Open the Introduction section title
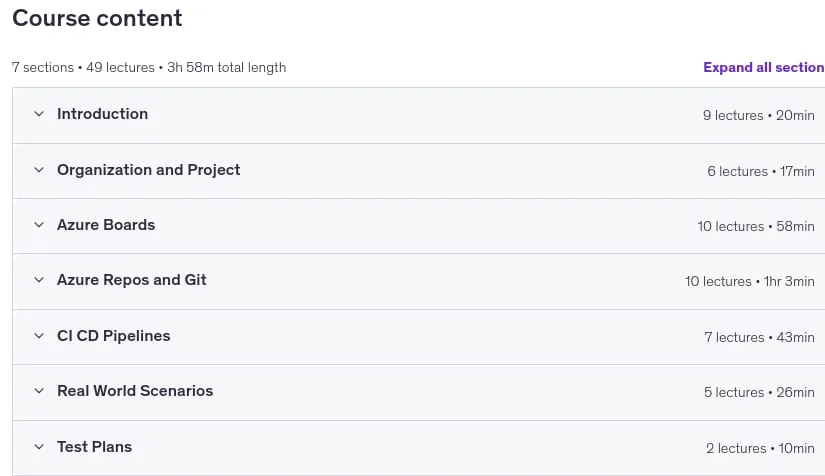This screenshot has height=476, width=825. pyautogui.click(x=103, y=114)
